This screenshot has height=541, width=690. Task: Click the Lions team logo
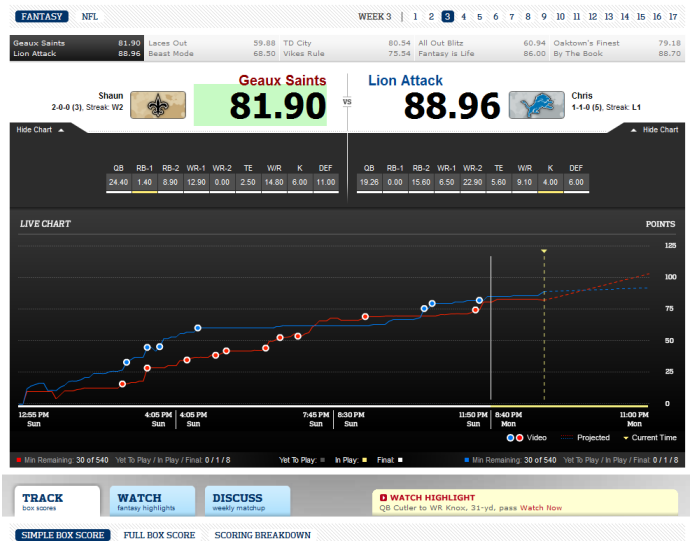pos(536,105)
